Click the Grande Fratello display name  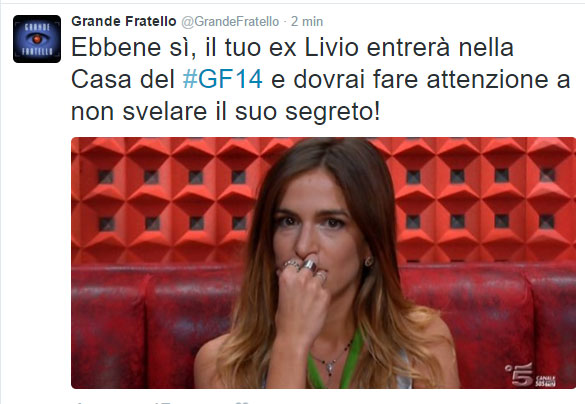click(x=123, y=21)
